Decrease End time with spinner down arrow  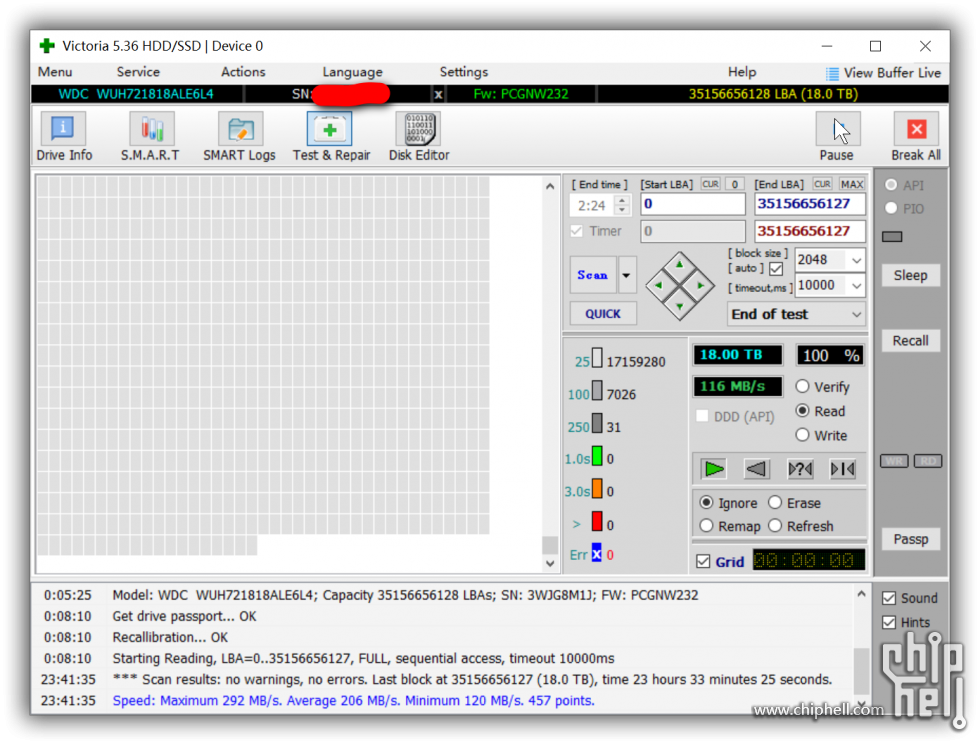point(622,210)
